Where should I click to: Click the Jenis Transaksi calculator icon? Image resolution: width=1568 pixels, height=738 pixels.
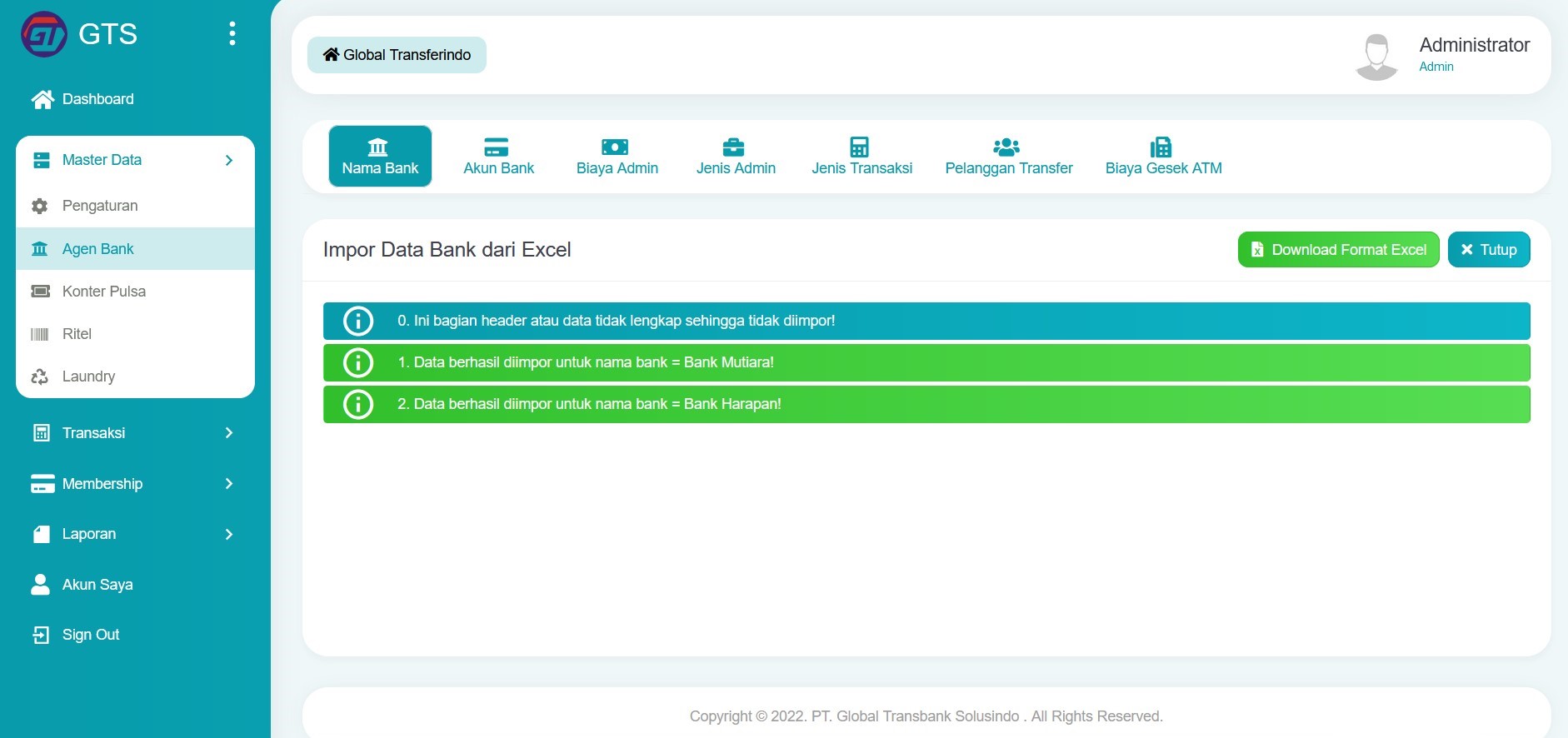click(x=859, y=147)
